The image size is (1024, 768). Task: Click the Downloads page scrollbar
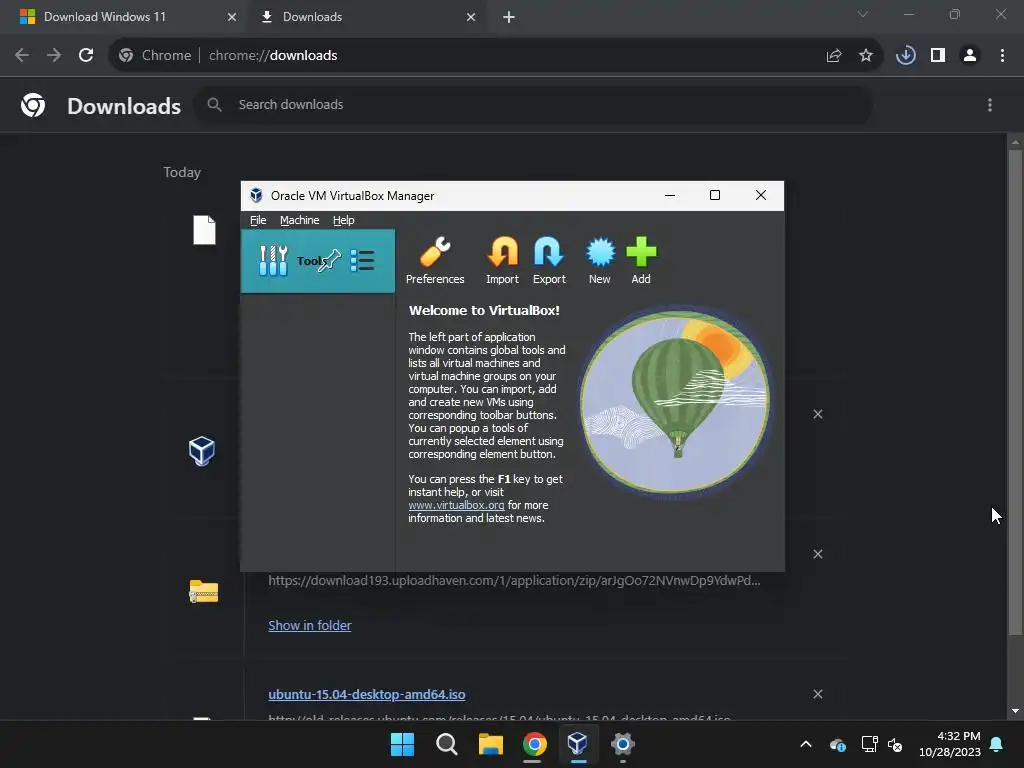[x=1015, y=392]
